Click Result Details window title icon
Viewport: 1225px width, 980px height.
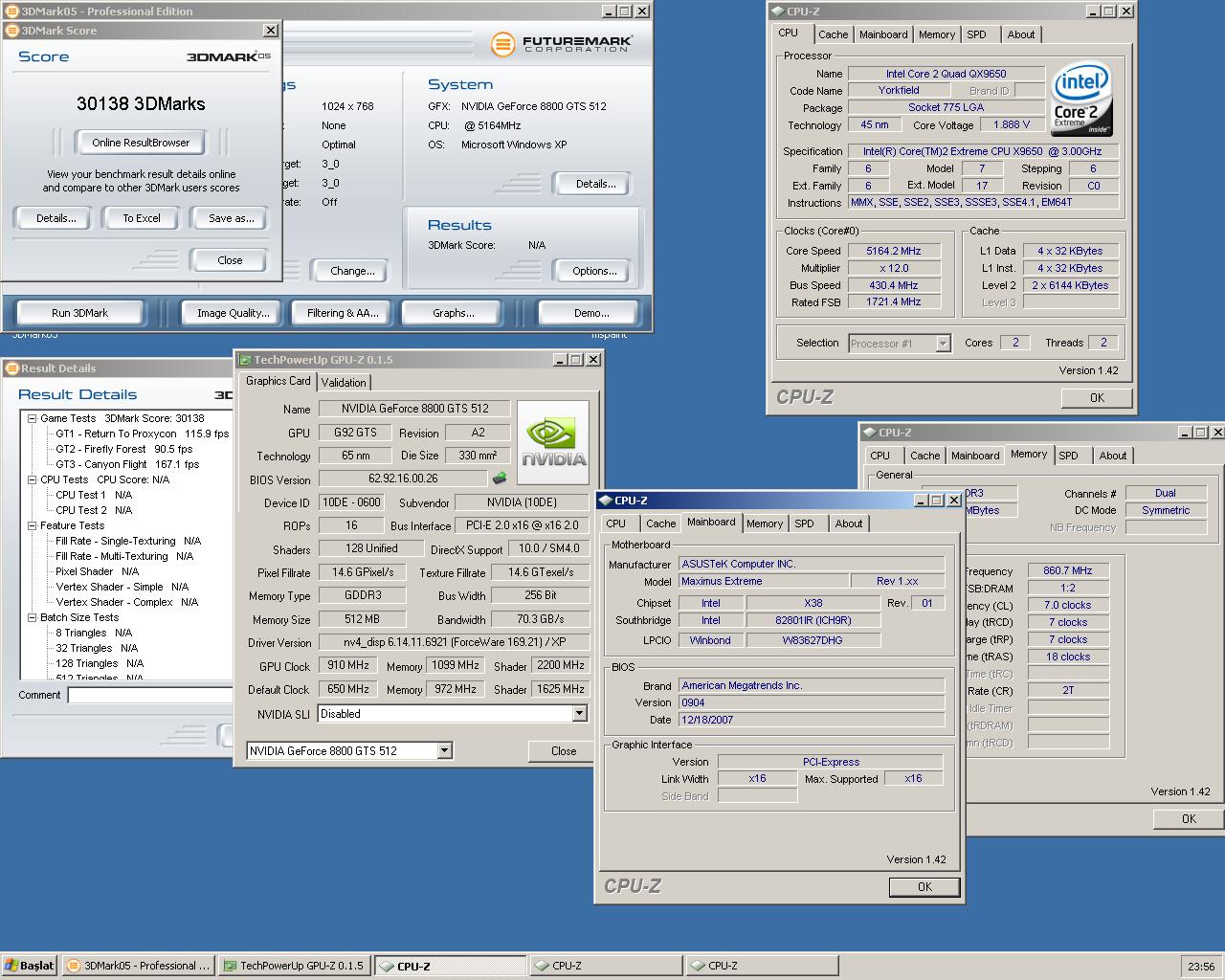pos(11,368)
